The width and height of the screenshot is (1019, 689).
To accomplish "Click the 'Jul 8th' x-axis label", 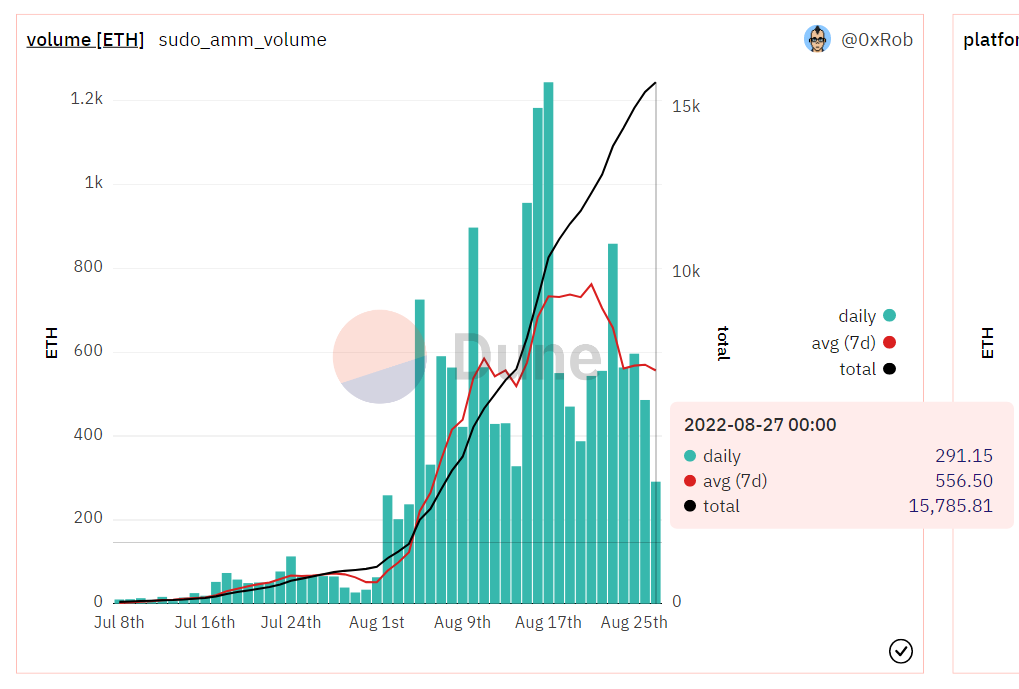I will pyautogui.click(x=119, y=622).
